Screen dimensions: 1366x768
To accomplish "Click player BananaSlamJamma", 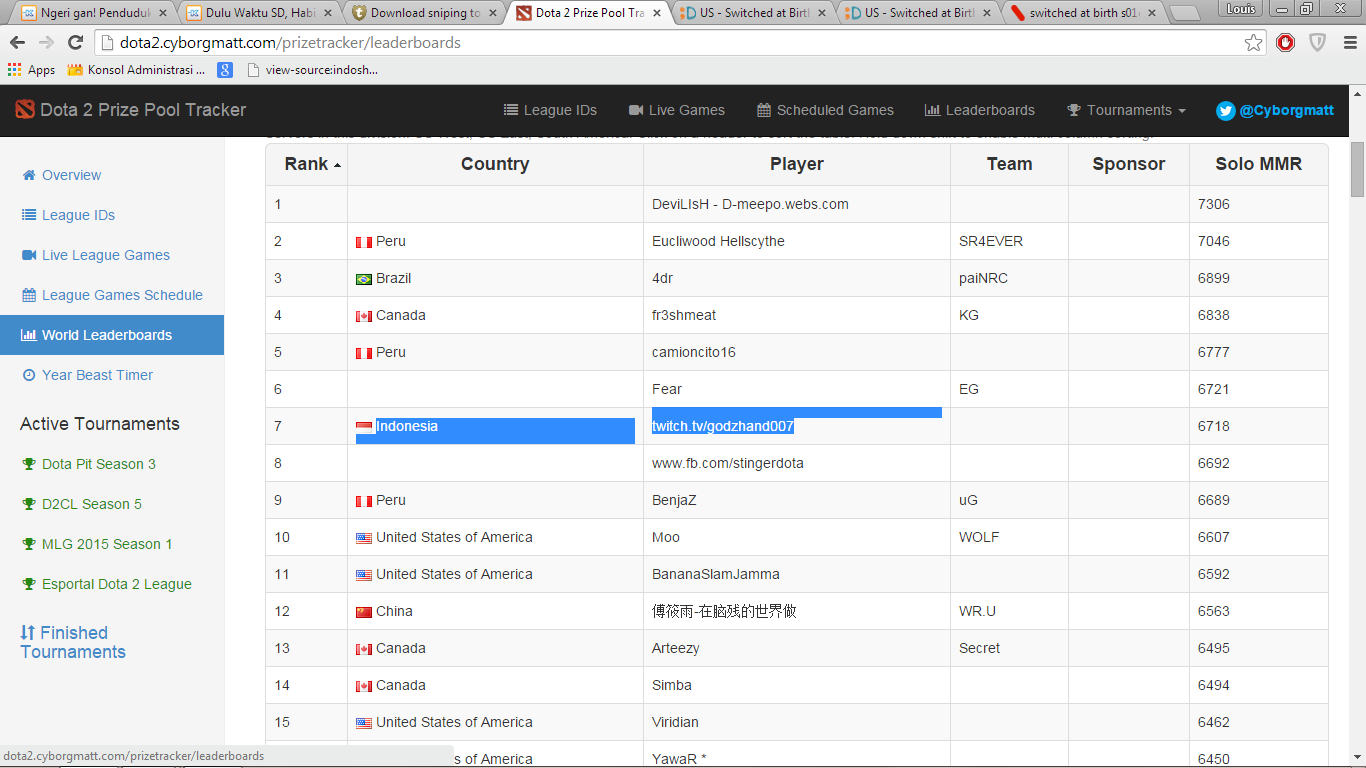I will (716, 574).
